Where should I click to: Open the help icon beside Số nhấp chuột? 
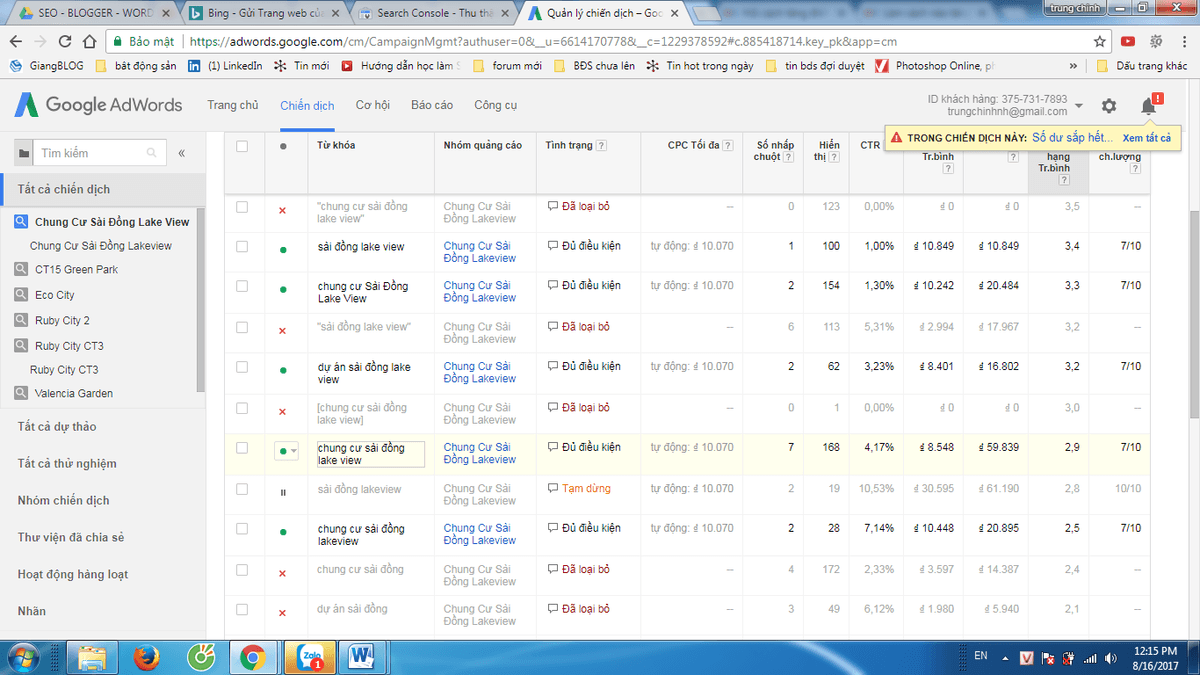[x=787, y=157]
